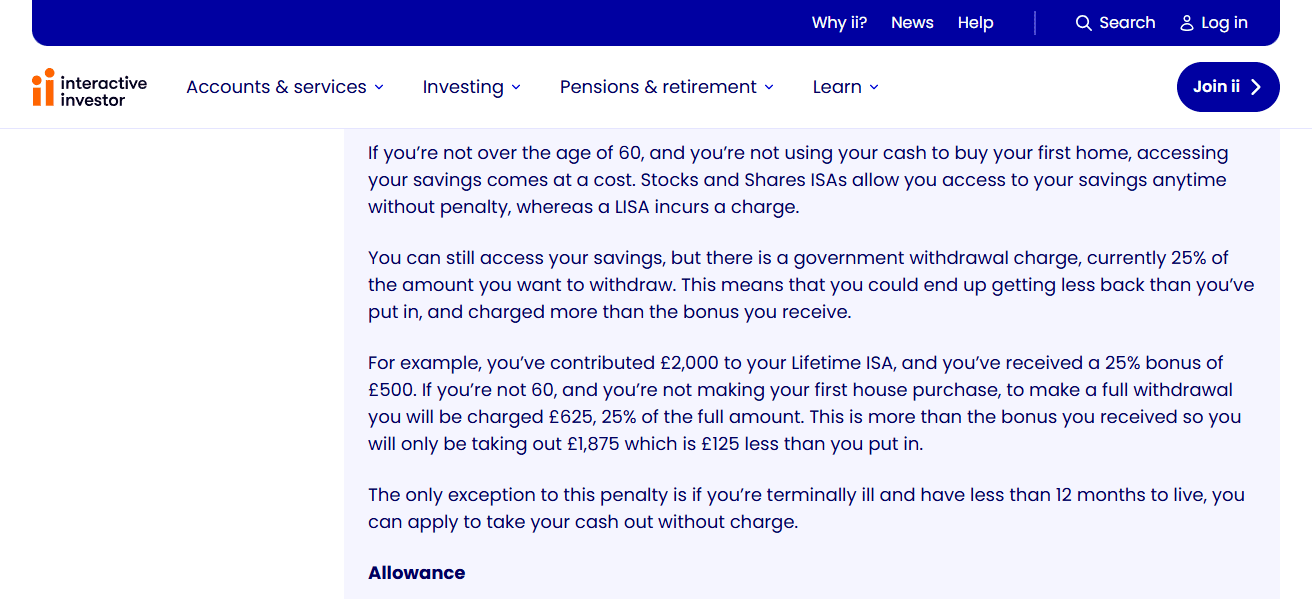Click the orange ii logo icon
Viewport: 1312px width, 599px height.
(x=42, y=87)
